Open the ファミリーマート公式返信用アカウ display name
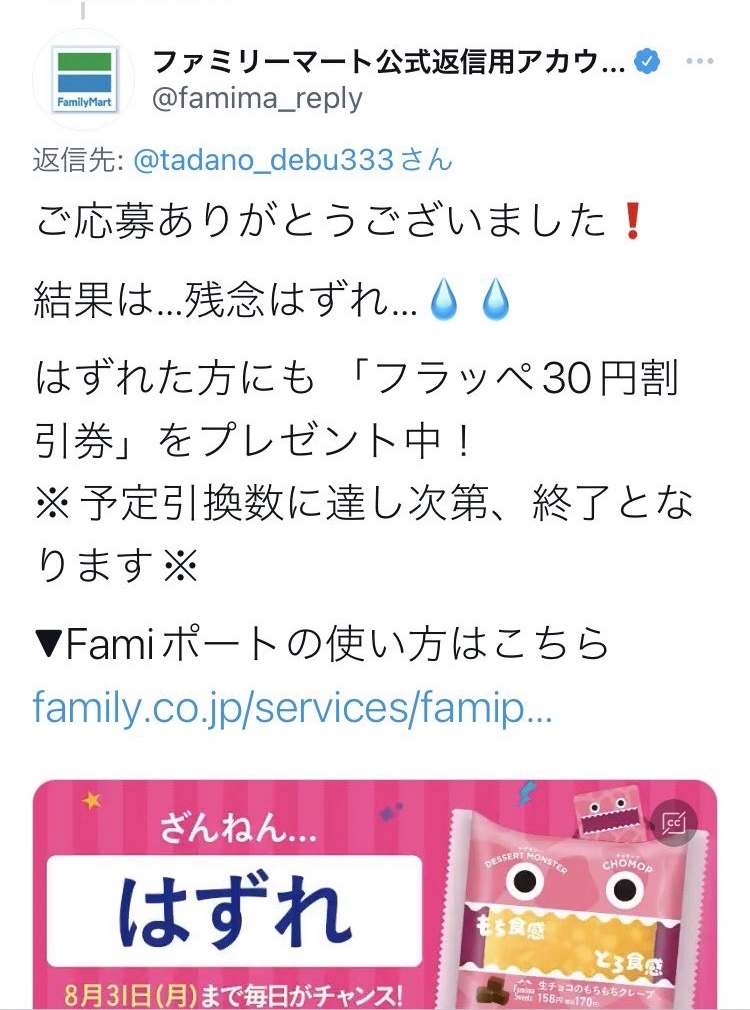This screenshot has width=750, height=1010. point(388,62)
